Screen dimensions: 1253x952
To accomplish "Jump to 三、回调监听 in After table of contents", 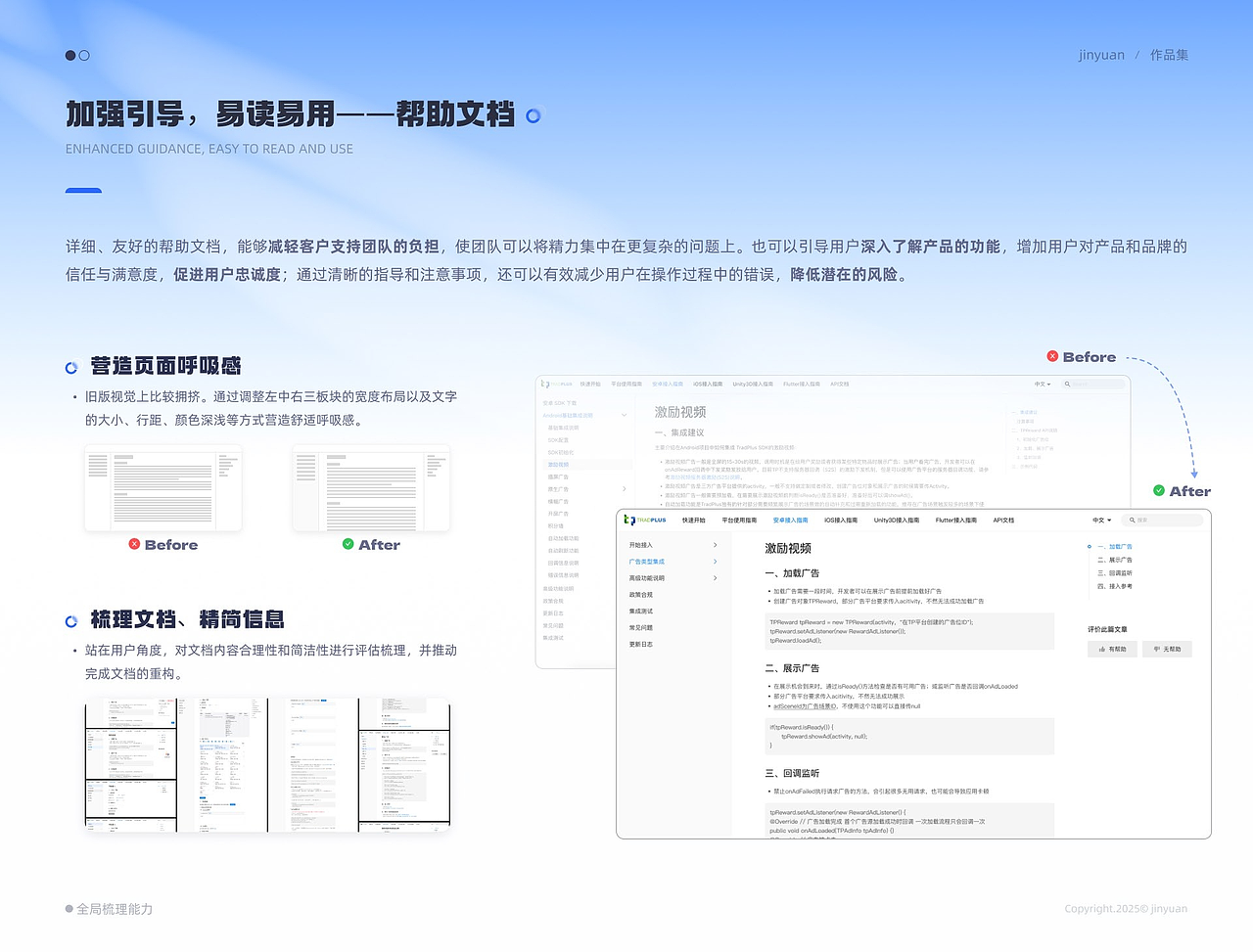I will [1115, 573].
